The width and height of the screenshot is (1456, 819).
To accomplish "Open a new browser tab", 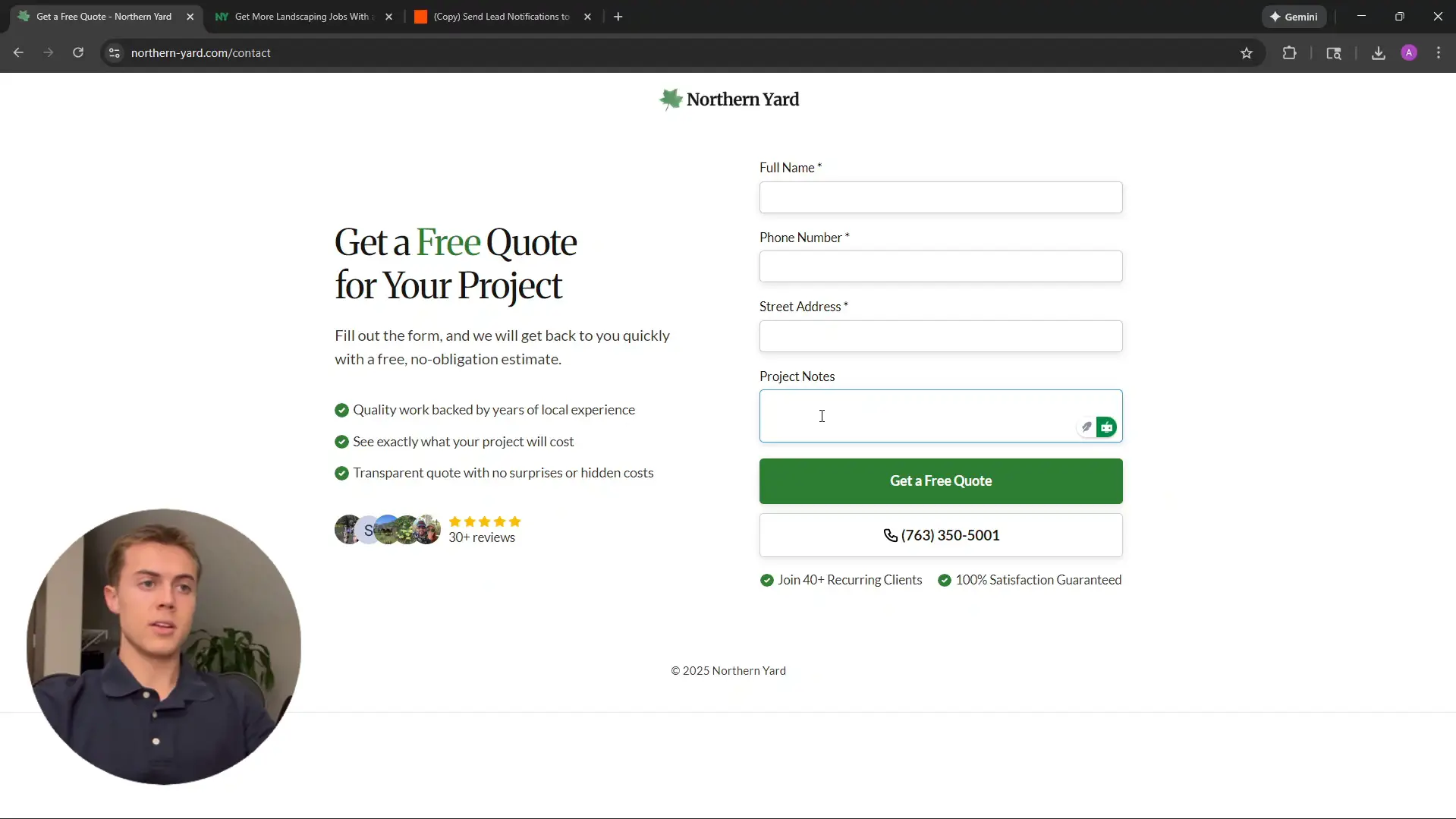I will (618, 17).
